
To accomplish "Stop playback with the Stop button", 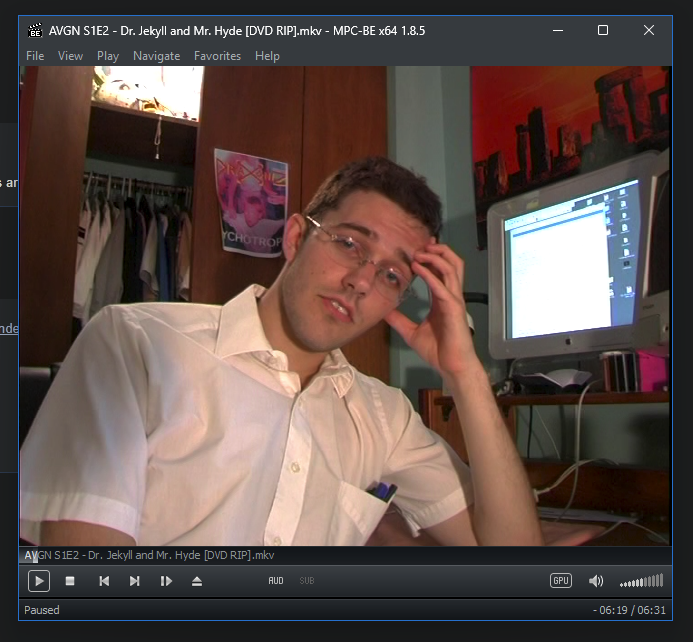I will pyautogui.click(x=70, y=581).
